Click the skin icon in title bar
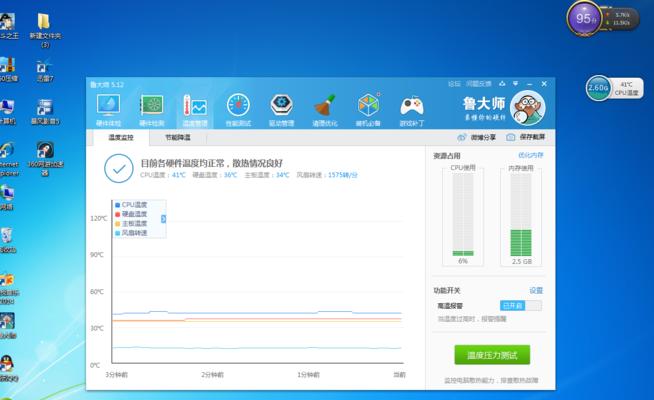The image size is (654, 400). [502, 84]
